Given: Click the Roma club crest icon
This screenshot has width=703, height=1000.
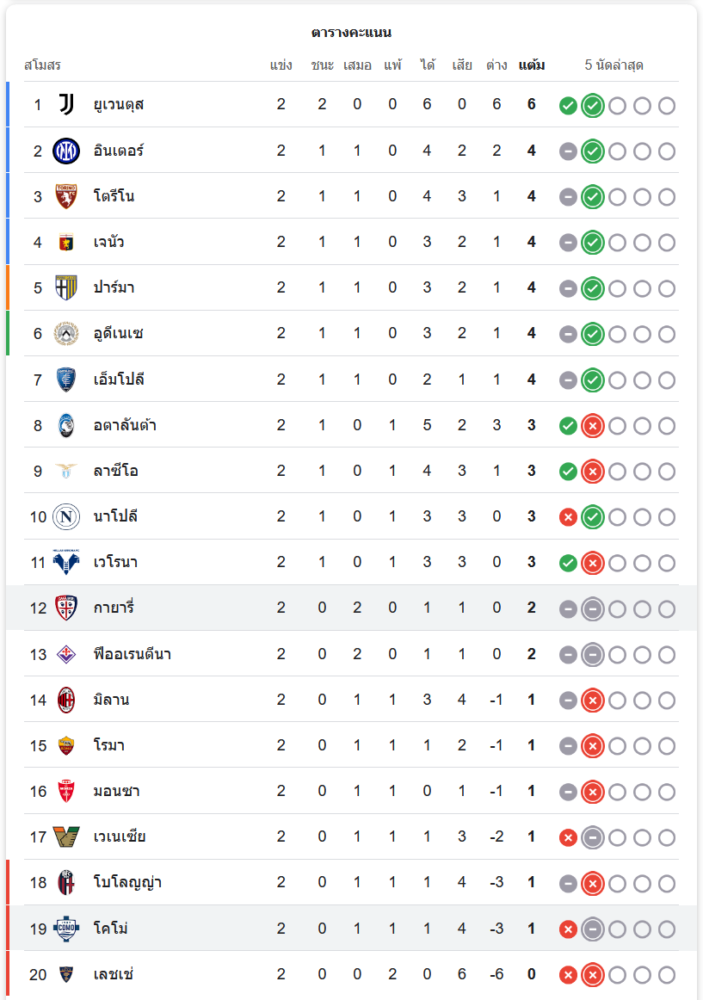Looking at the screenshot, I should pyautogui.click(x=66, y=746).
